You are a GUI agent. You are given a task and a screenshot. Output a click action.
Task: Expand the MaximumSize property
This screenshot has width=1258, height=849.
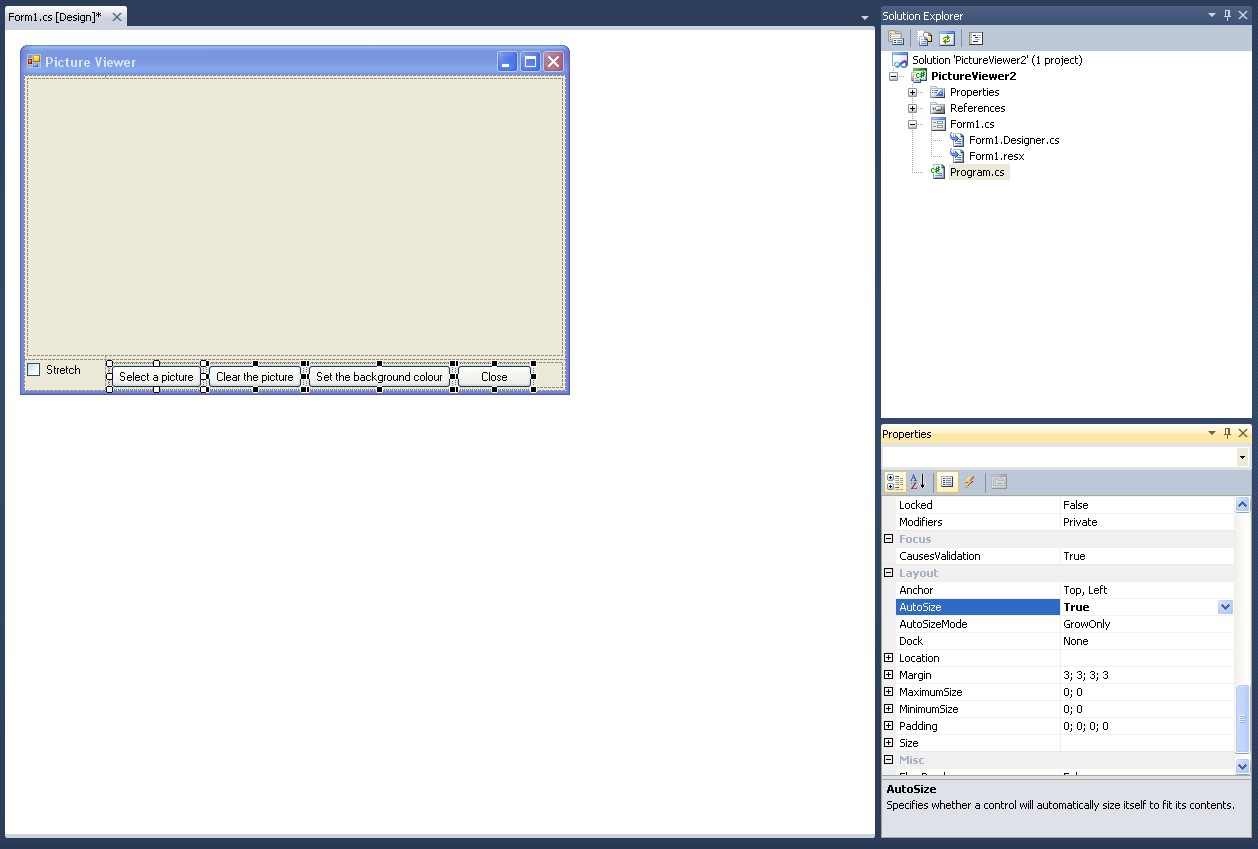coord(889,692)
